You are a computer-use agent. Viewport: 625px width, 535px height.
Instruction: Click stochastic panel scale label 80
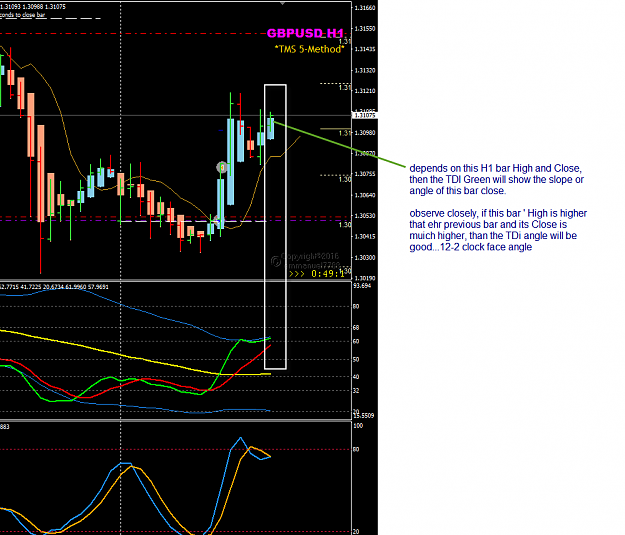tap(356, 449)
